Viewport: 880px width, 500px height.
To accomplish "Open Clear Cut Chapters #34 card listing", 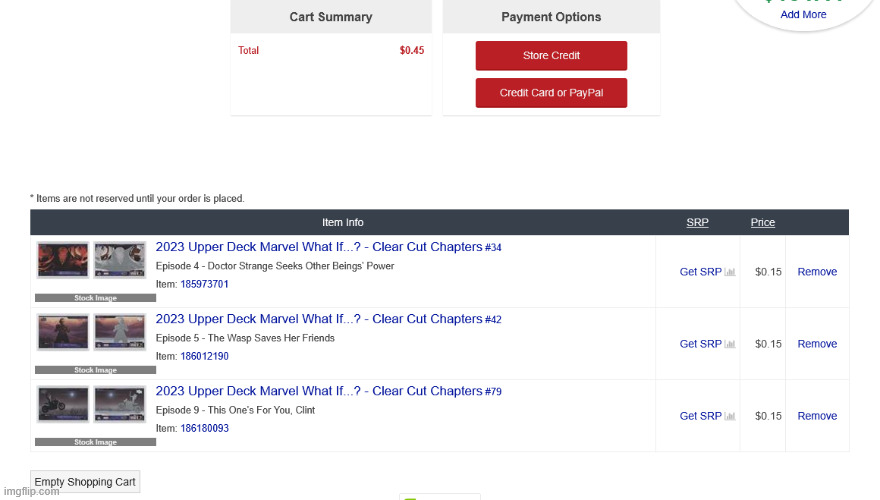I will [328, 247].
